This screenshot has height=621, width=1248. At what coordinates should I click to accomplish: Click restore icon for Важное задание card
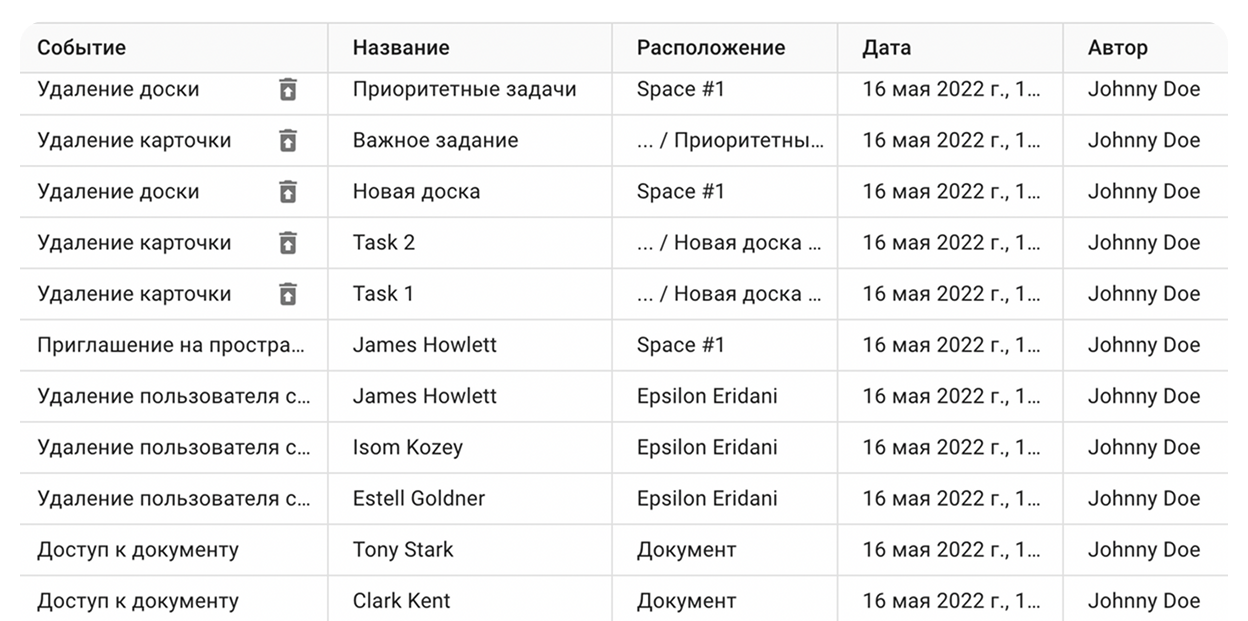(288, 140)
